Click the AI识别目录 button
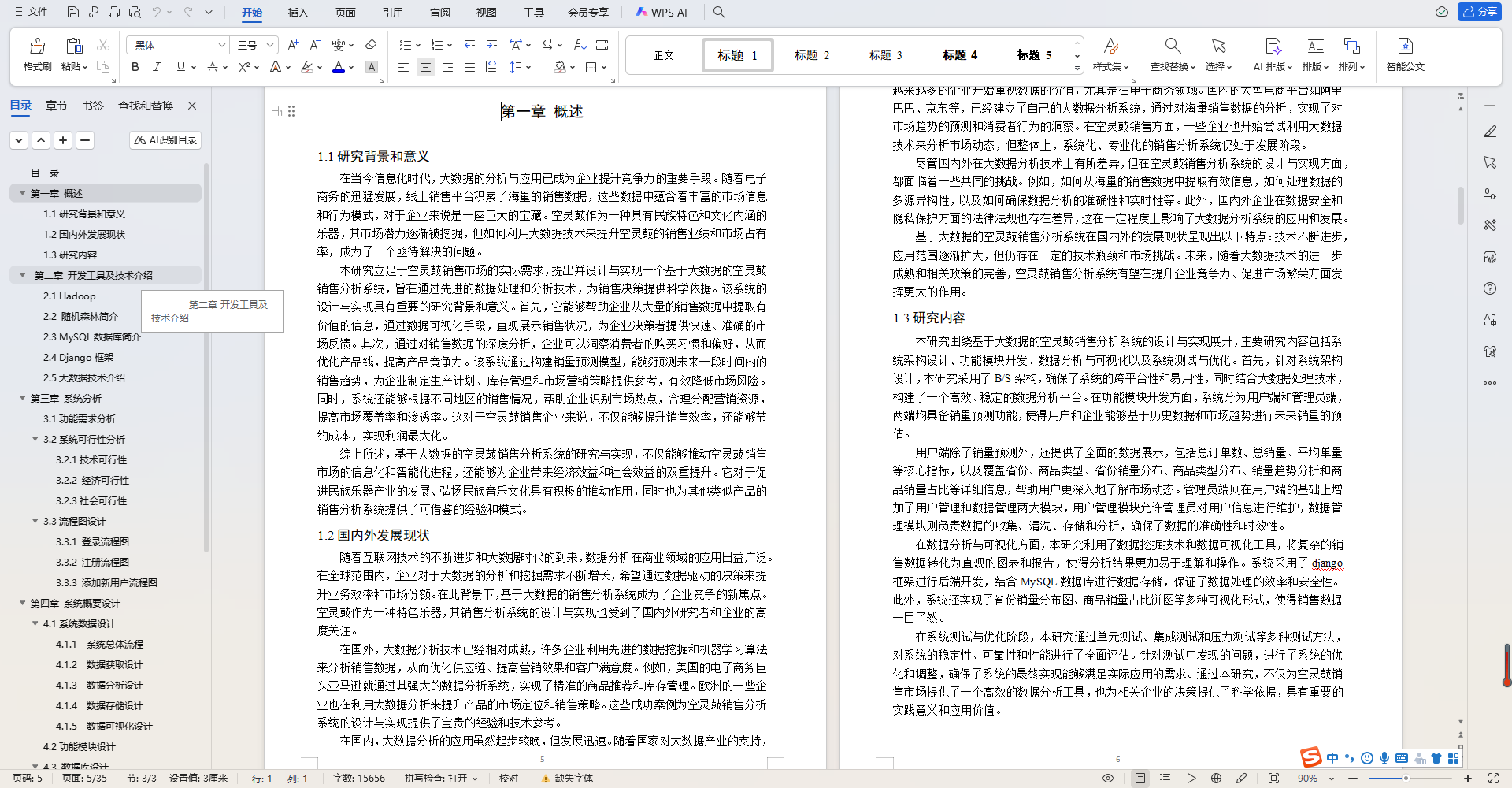The image size is (1512, 788). 165,140
